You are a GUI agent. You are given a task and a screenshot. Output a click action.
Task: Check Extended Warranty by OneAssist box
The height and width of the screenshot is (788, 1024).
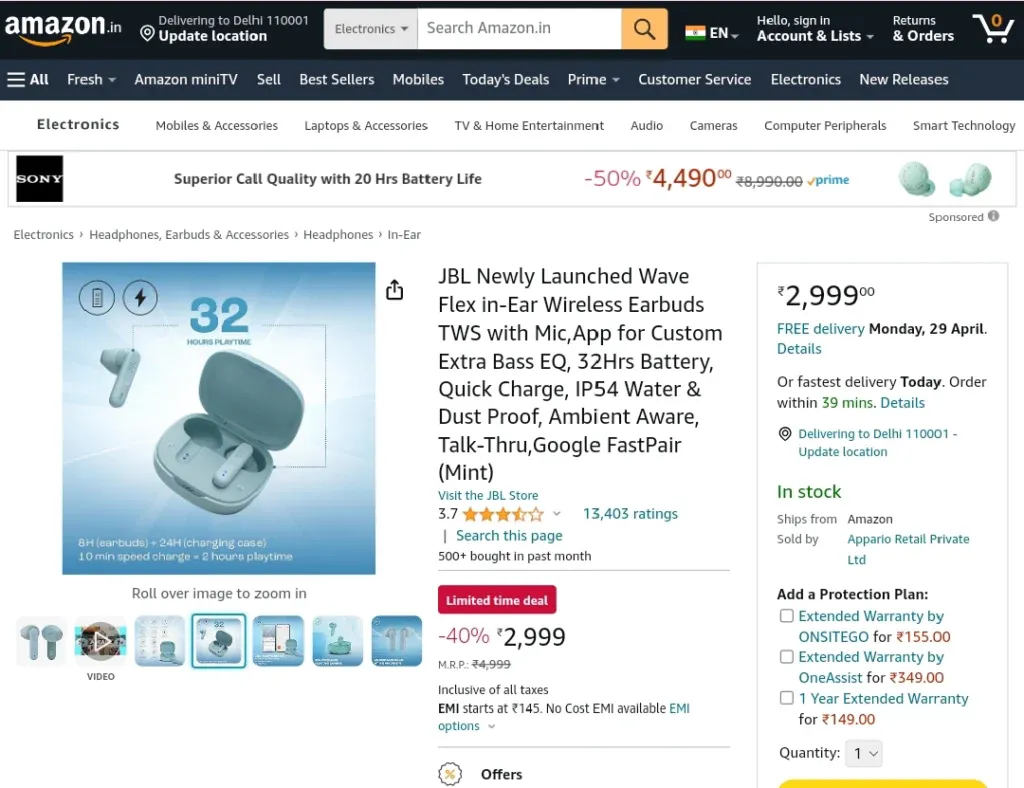tap(787, 657)
